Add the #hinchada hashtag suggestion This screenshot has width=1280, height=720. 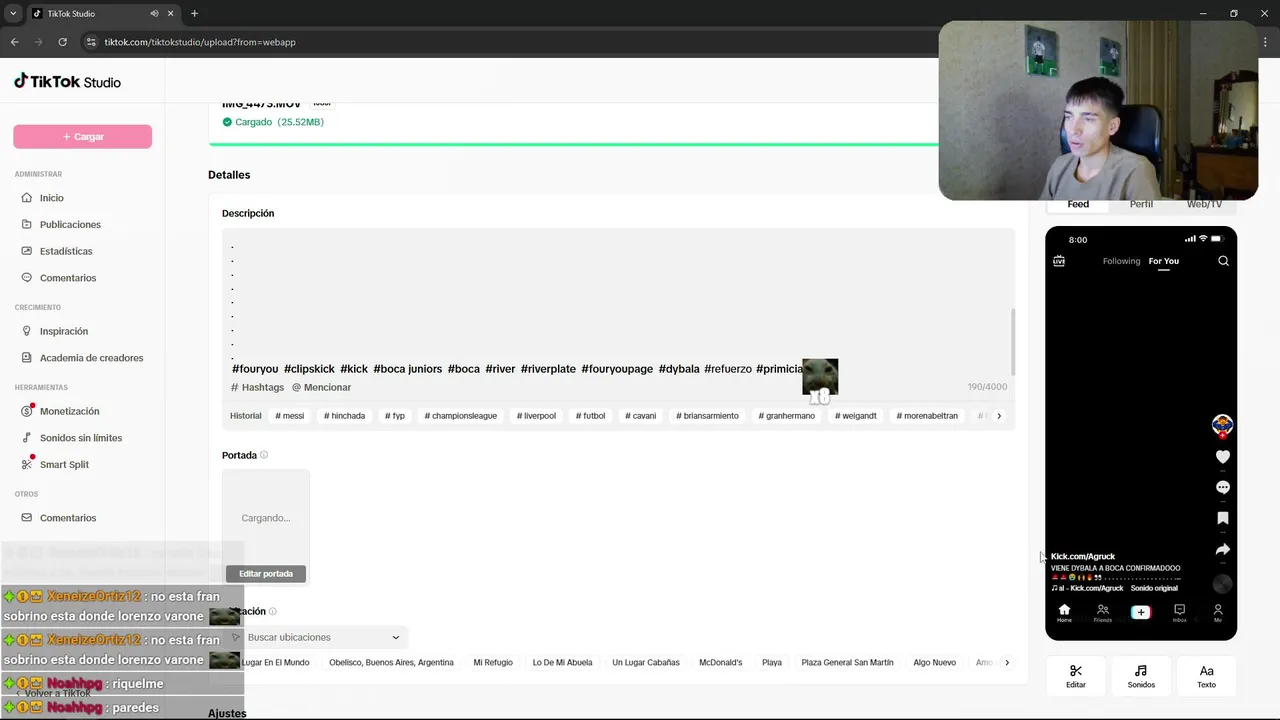[344, 416]
